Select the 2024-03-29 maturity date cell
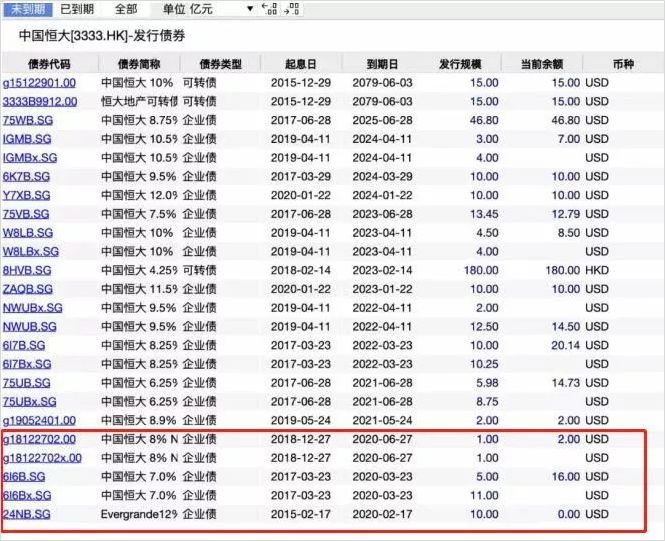 point(383,176)
